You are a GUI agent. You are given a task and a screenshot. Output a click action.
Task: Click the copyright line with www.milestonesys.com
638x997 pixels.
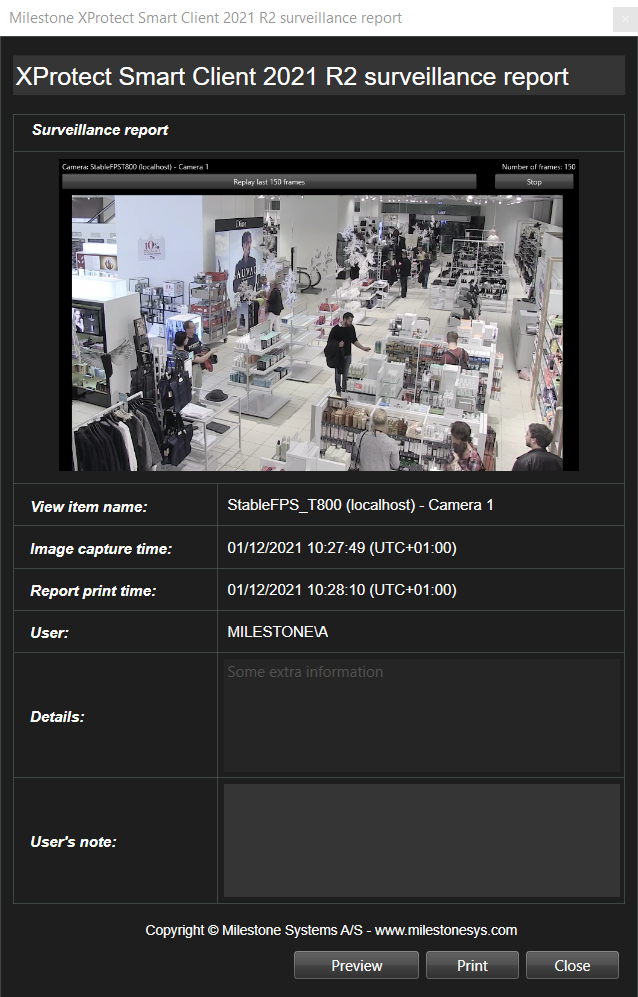pos(331,930)
